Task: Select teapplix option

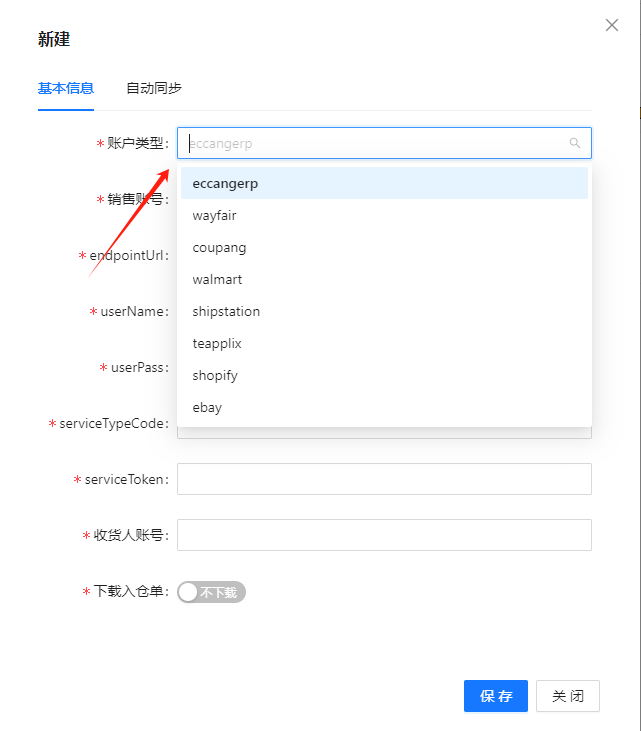Action: tap(384, 344)
